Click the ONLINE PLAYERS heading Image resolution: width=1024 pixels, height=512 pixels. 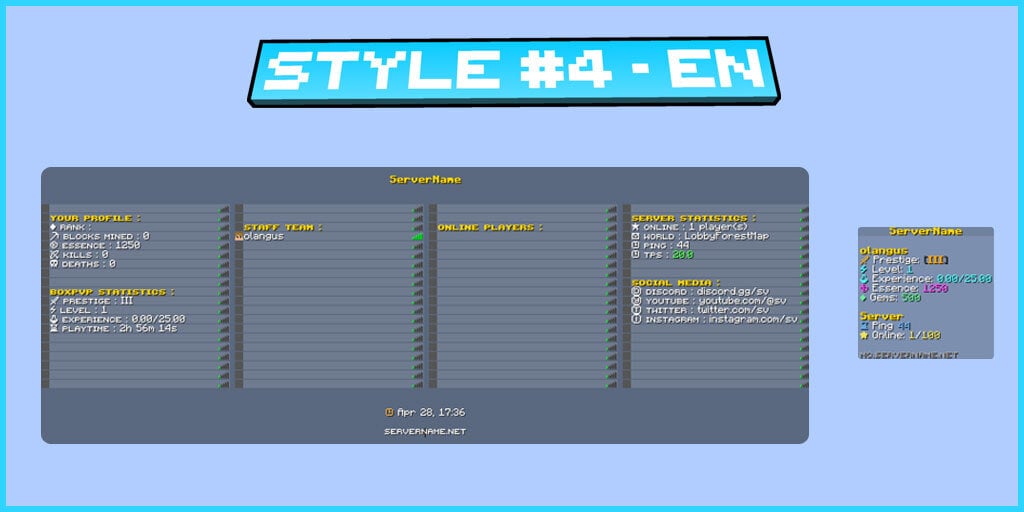490,227
